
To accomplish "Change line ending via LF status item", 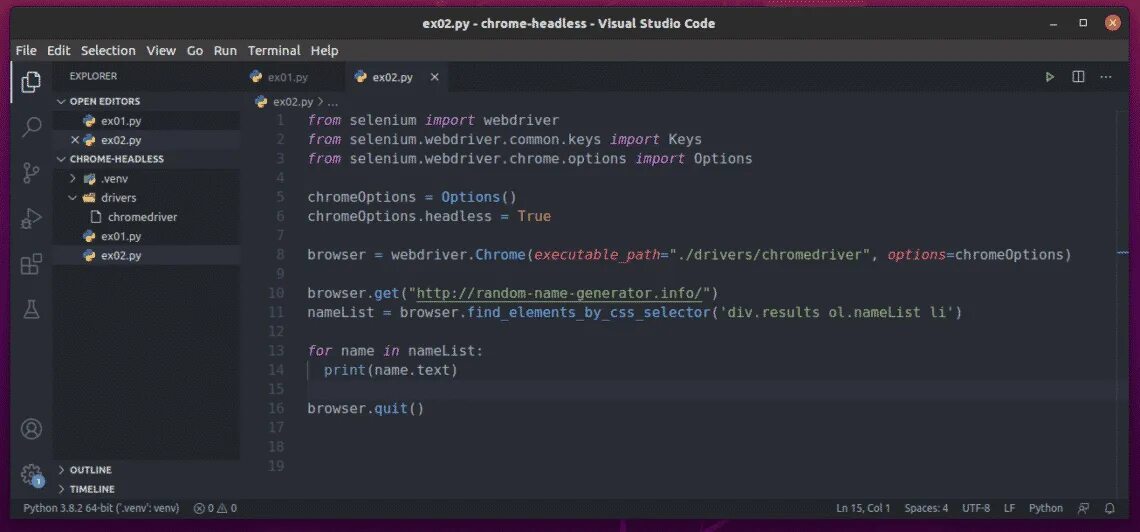I will coord(1009,508).
